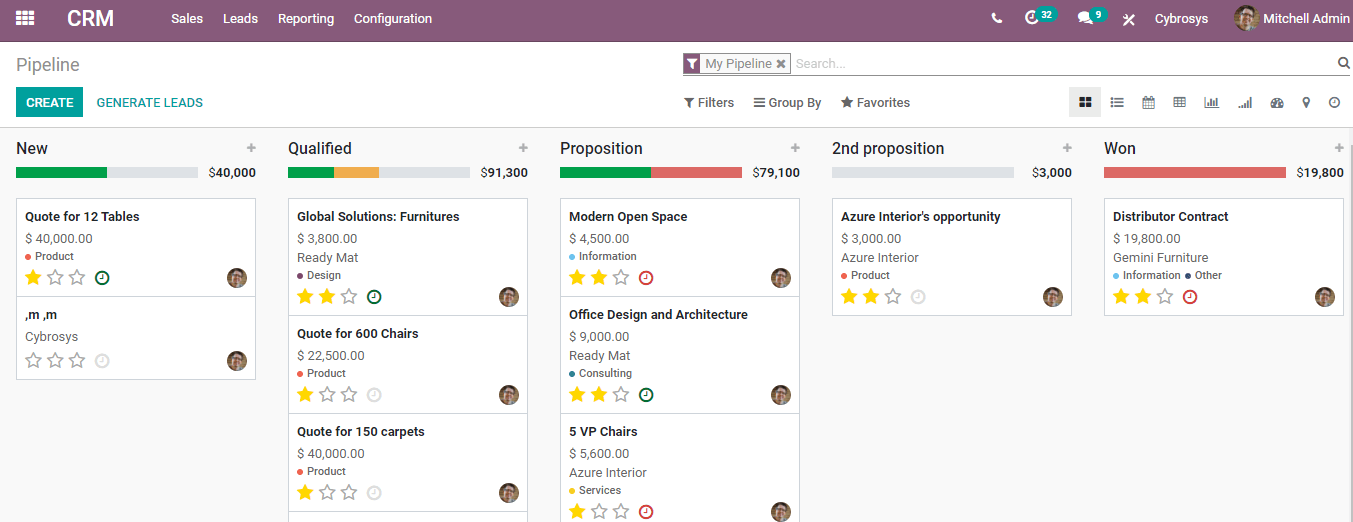
Task: Open activity clock on 5 VP Chairs card
Action: tap(646, 512)
